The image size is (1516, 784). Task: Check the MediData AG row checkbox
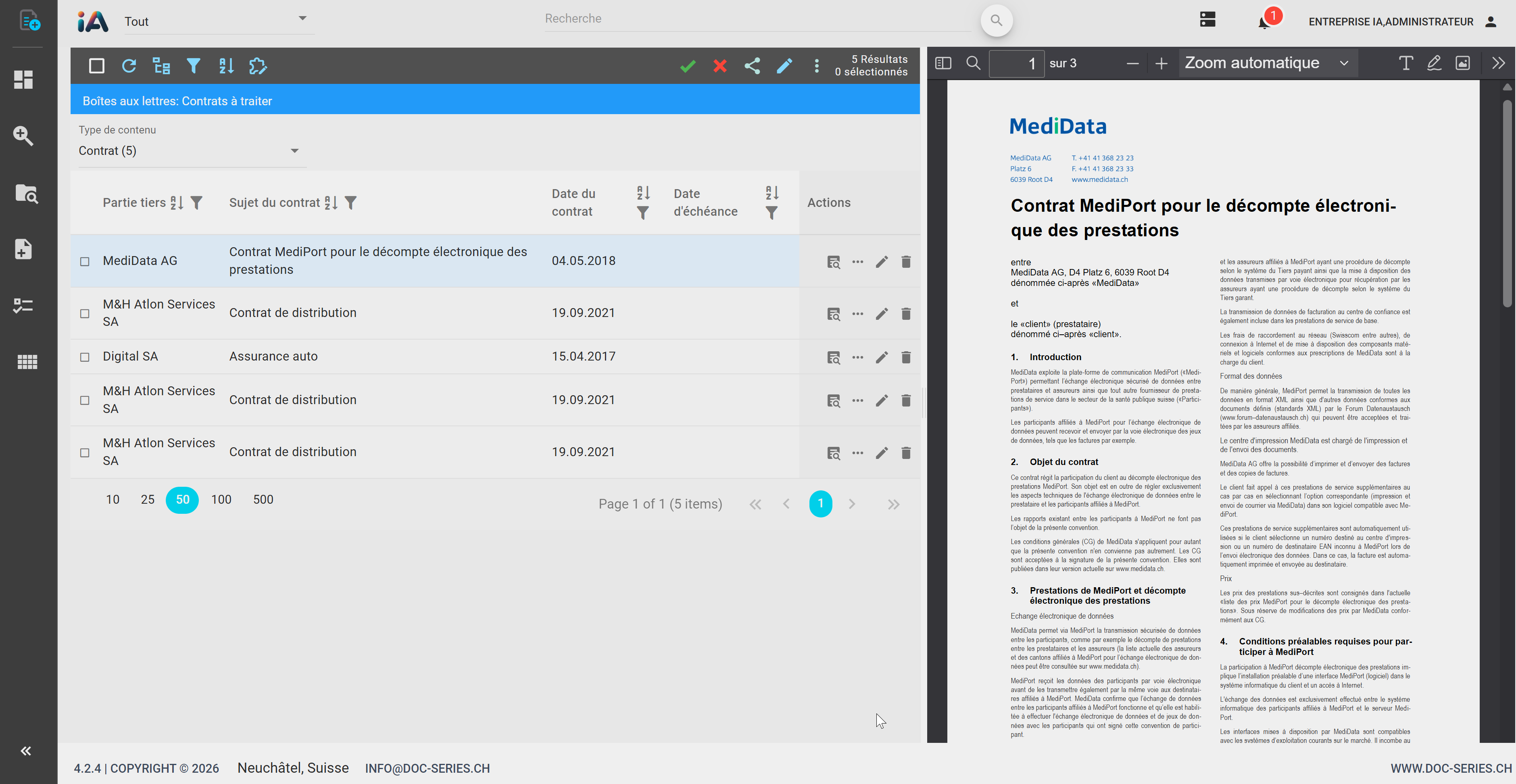point(85,261)
